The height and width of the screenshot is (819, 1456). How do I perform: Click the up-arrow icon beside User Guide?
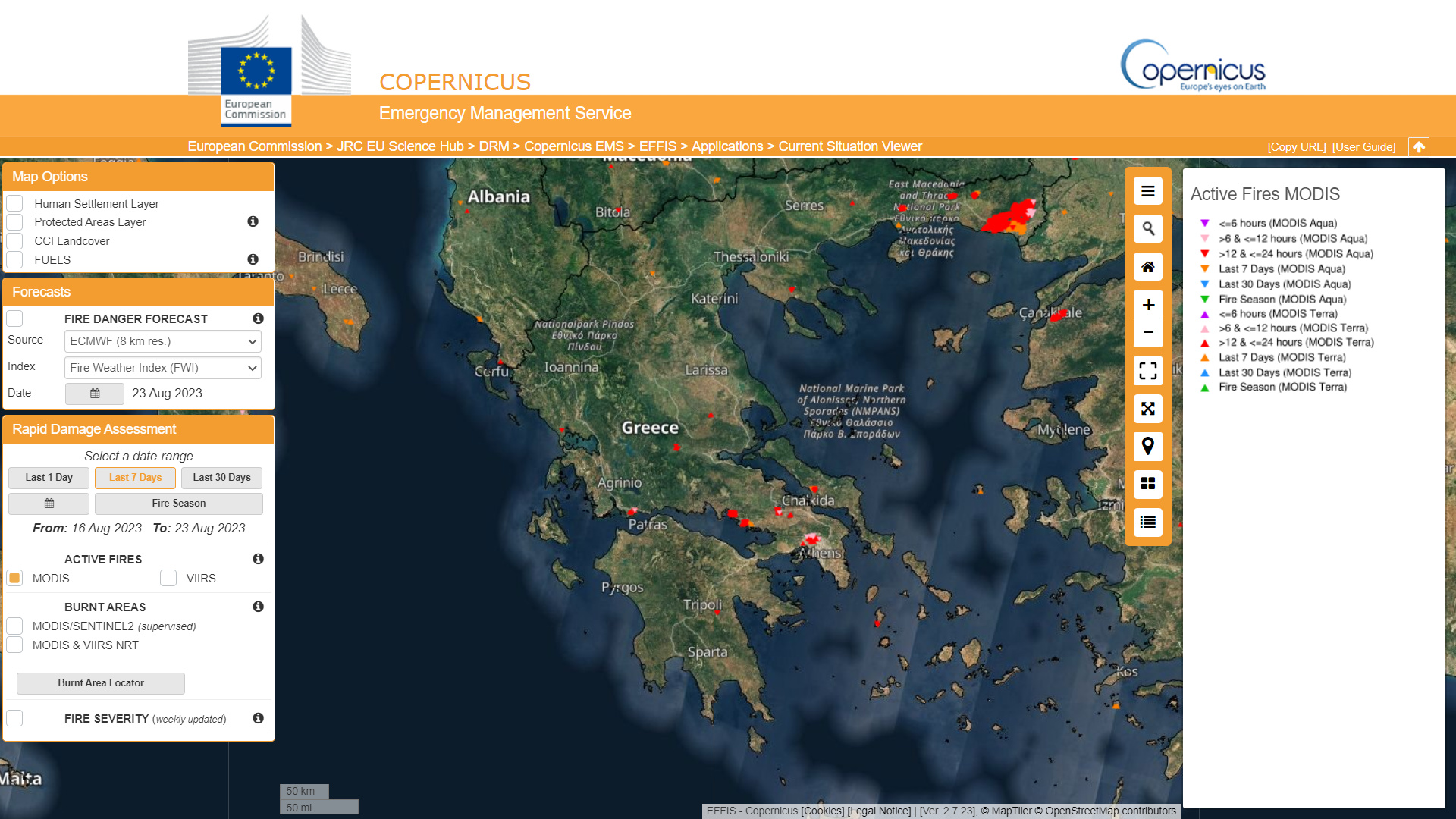pos(1419,147)
